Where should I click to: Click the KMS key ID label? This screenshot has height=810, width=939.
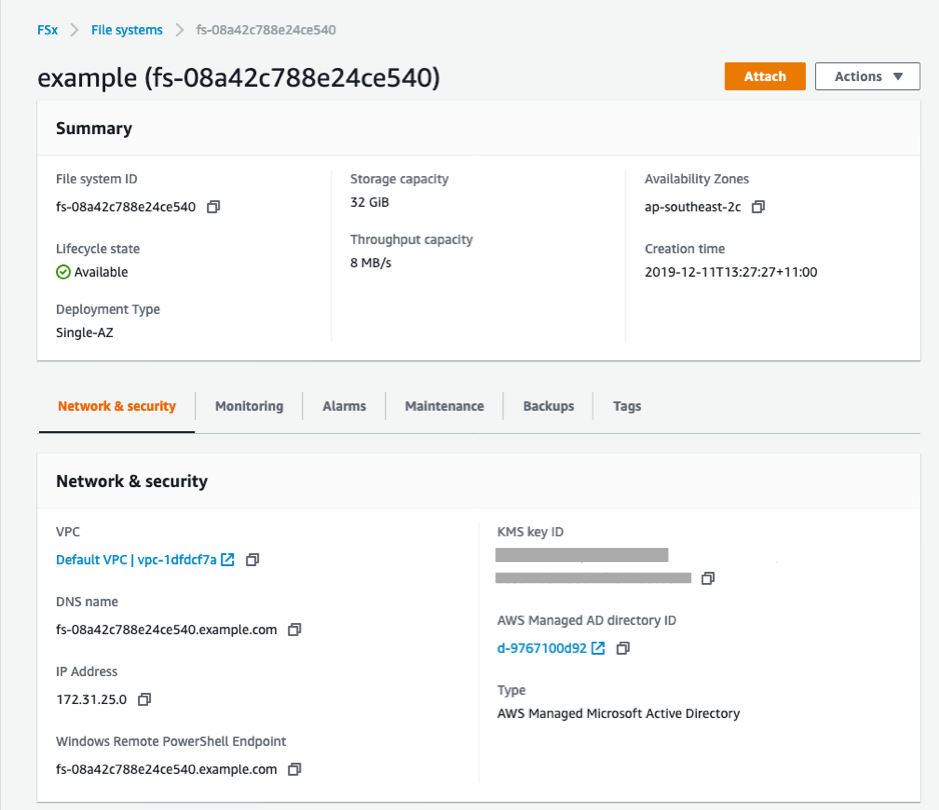pos(530,532)
